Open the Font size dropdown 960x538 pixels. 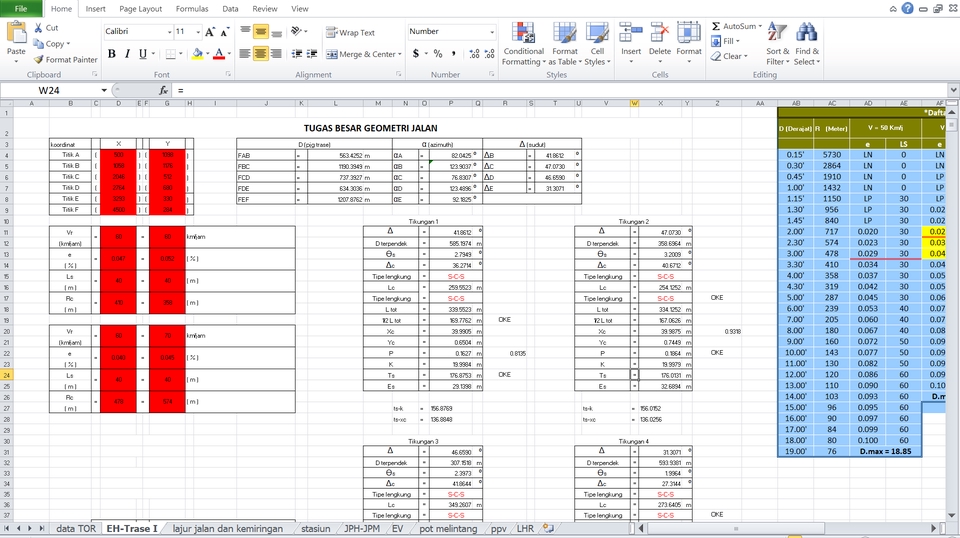point(198,31)
